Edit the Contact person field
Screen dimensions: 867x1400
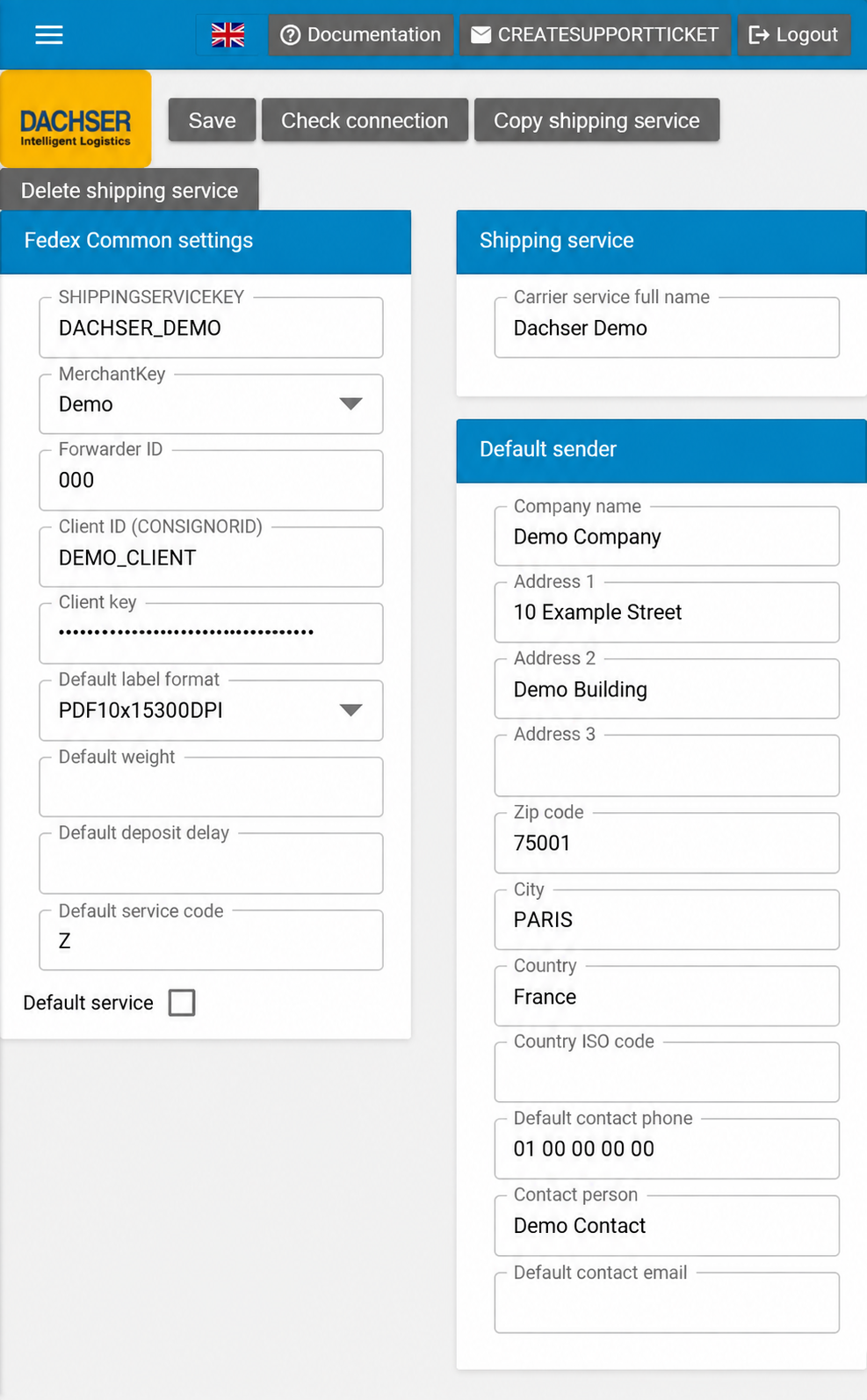pos(667,1226)
